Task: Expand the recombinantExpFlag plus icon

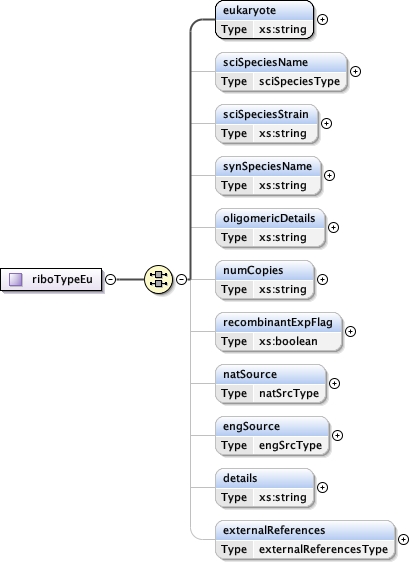Action: pyautogui.click(x=350, y=331)
